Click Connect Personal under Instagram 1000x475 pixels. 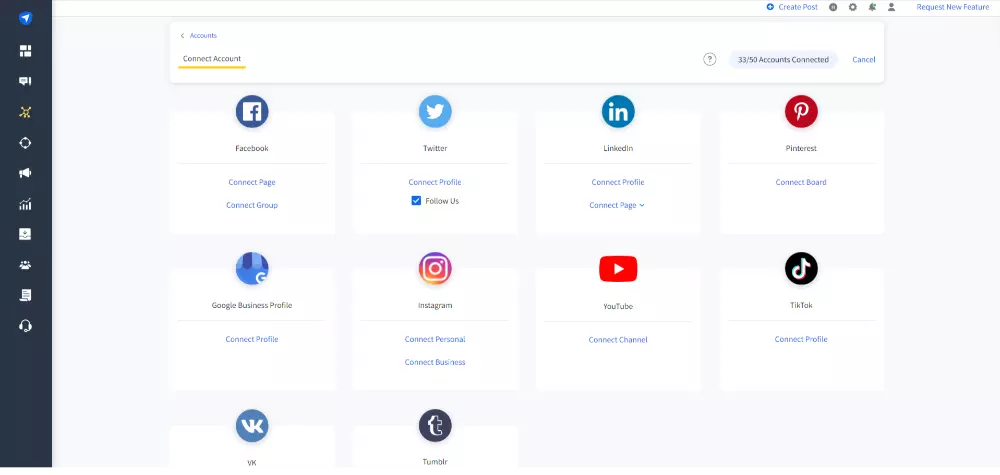pos(435,339)
